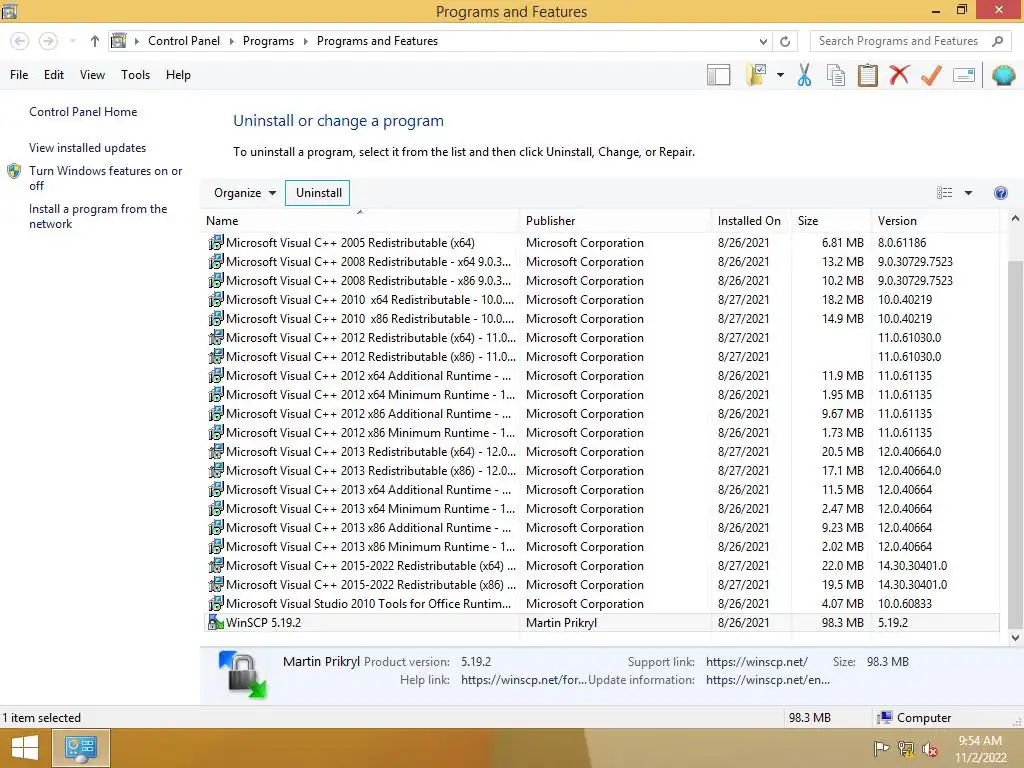
Task: Expand the address bar history dropdown
Action: coord(763,41)
